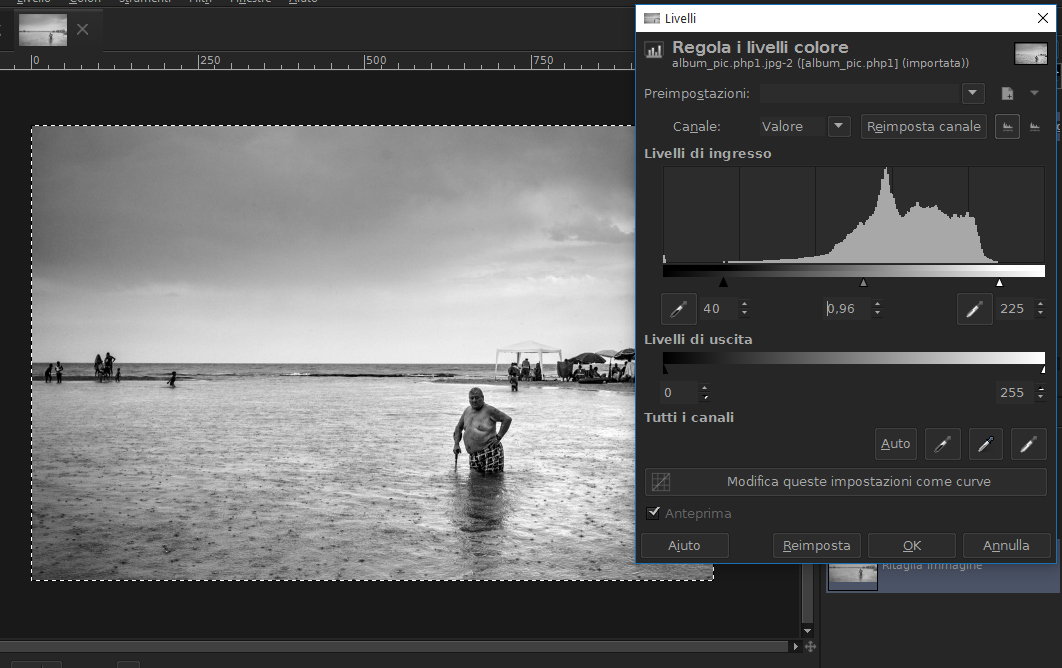
Task: Open the Canale channel dropdown
Action: coord(839,127)
